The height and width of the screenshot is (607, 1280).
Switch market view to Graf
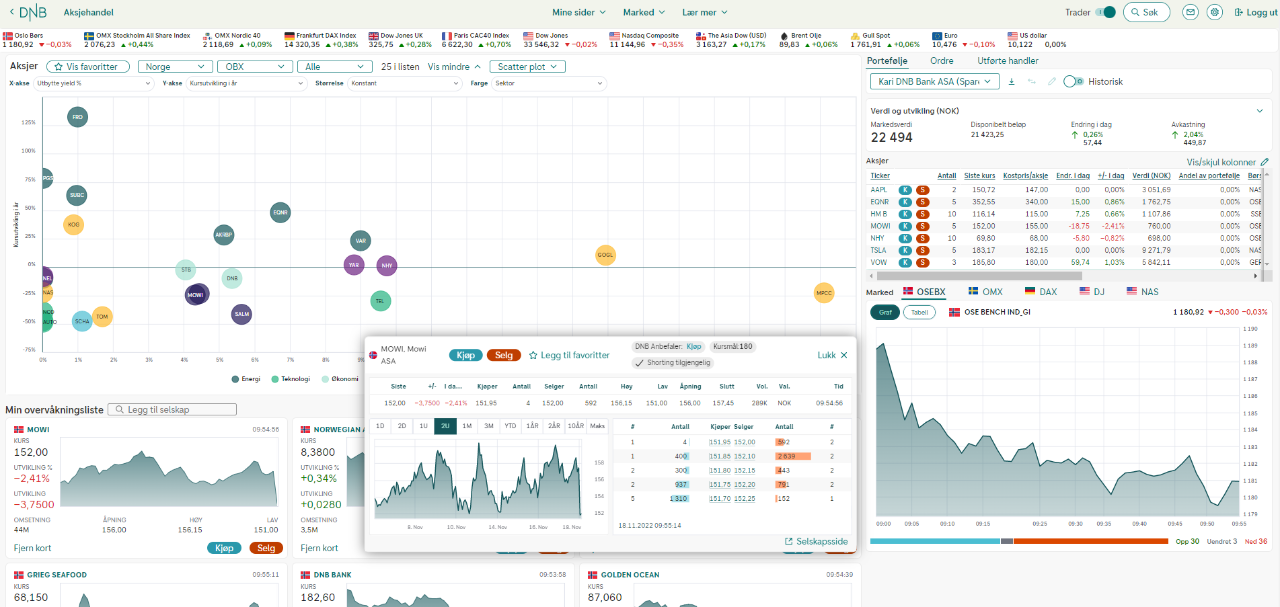pyautogui.click(x=884, y=312)
